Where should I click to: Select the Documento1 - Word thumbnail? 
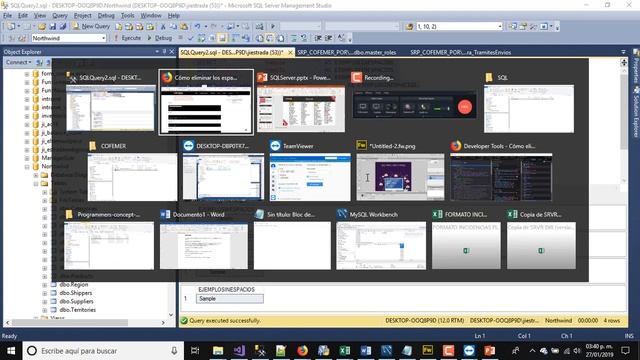(x=204, y=239)
